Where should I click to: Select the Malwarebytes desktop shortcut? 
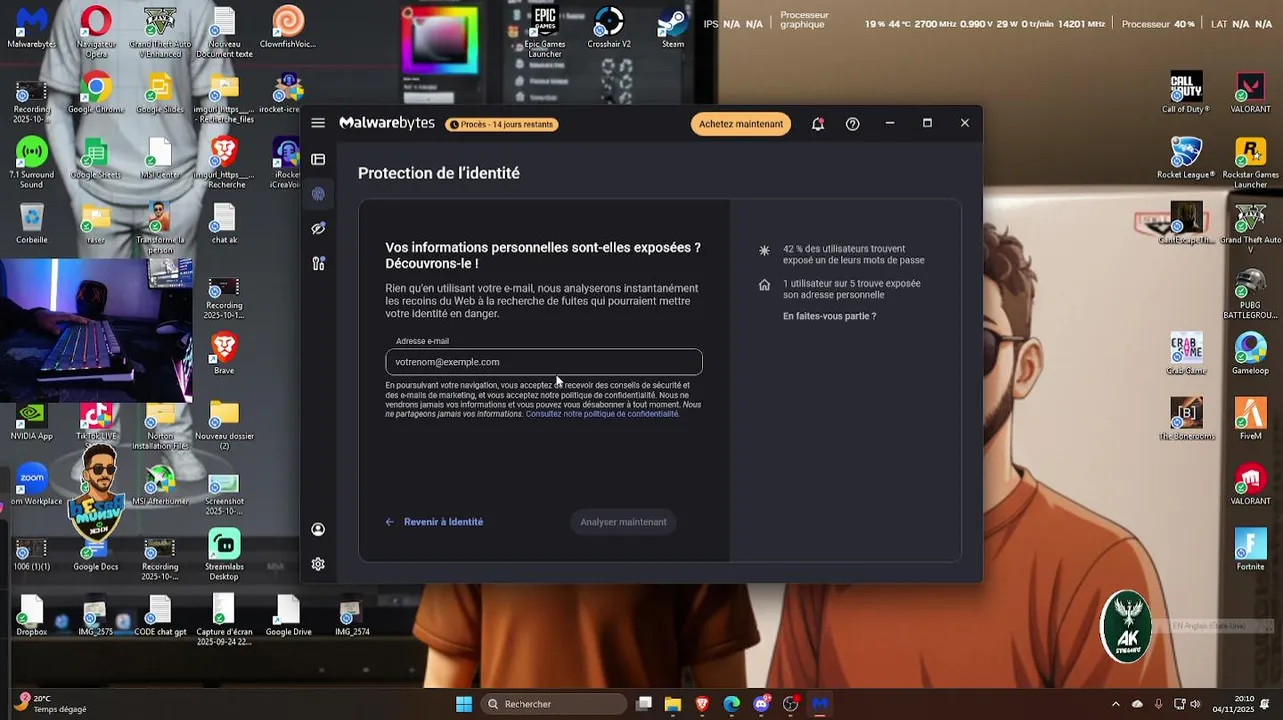tap(32, 28)
